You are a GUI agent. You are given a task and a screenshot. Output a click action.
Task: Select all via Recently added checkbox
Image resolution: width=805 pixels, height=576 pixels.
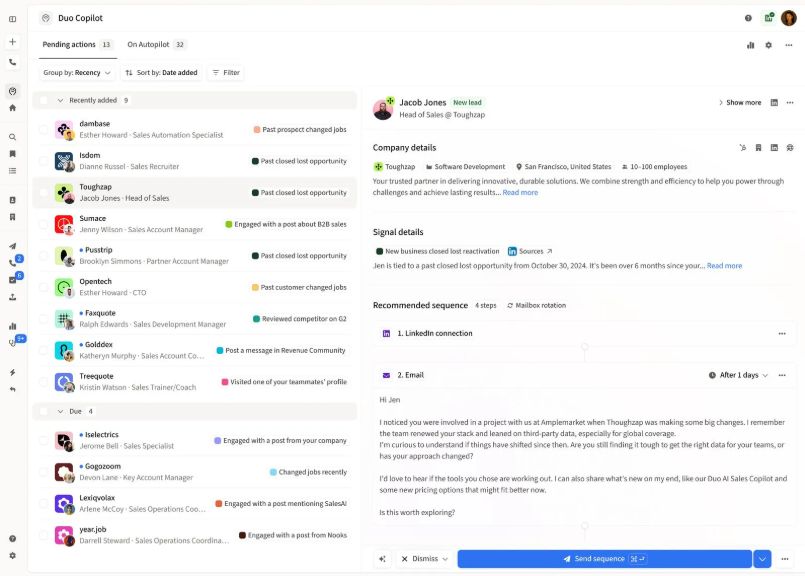(x=44, y=100)
